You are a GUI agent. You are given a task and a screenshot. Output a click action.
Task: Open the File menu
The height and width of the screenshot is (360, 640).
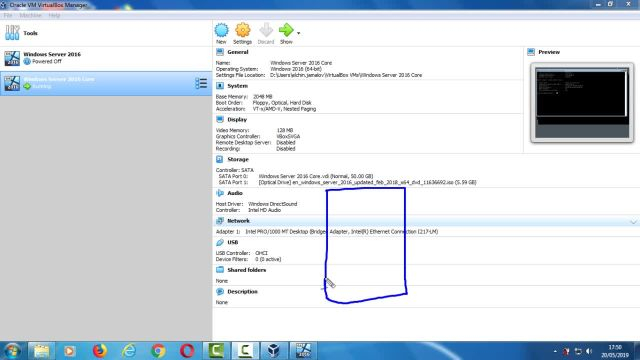point(8,16)
